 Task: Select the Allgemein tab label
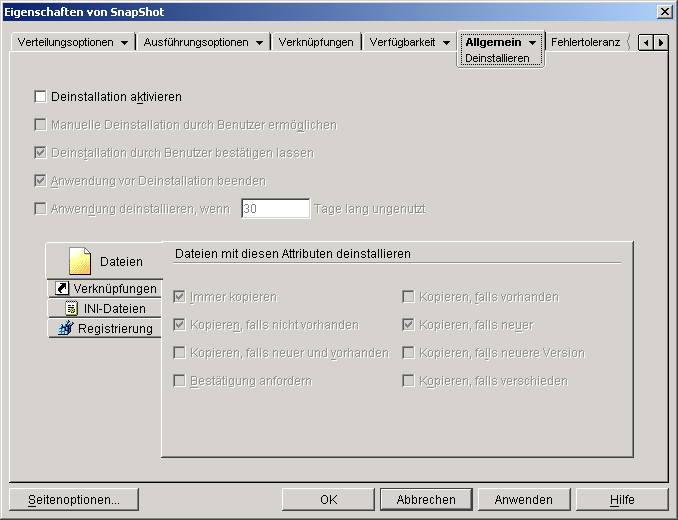click(493, 42)
